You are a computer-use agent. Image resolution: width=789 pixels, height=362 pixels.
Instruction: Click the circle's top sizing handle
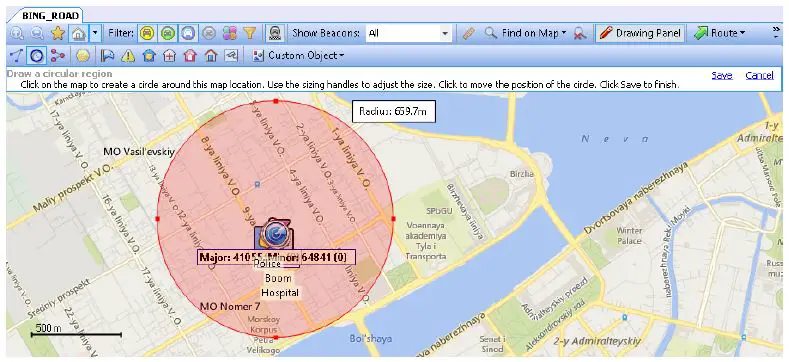(275, 101)
